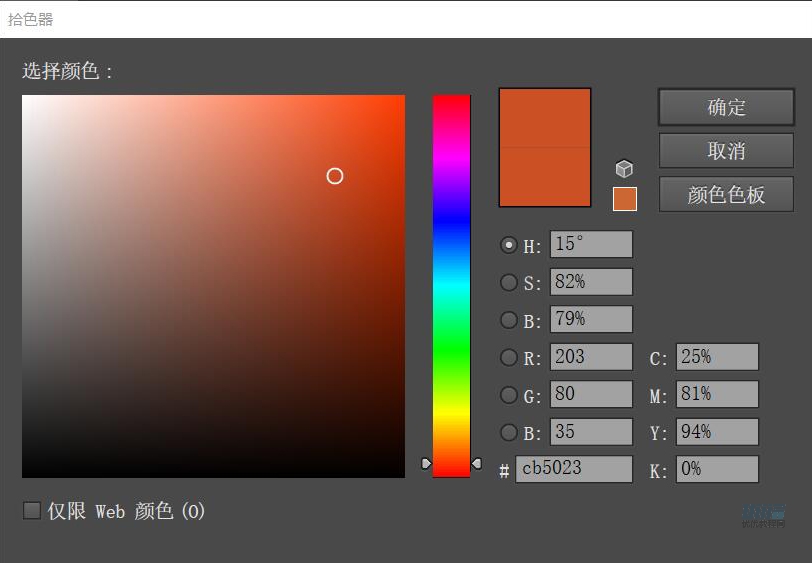Select the R red radio button
812x563 pixels.
click(x=509, y=357)
